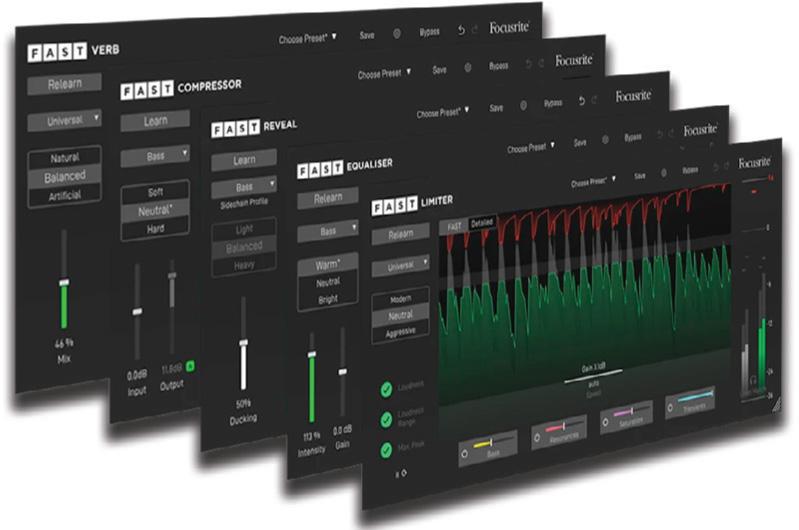Click the Gain slider handle in FAST Equaliser
The height and width of the screenshot is (530, 799).
pyautogui.click(x=343, y=372)
